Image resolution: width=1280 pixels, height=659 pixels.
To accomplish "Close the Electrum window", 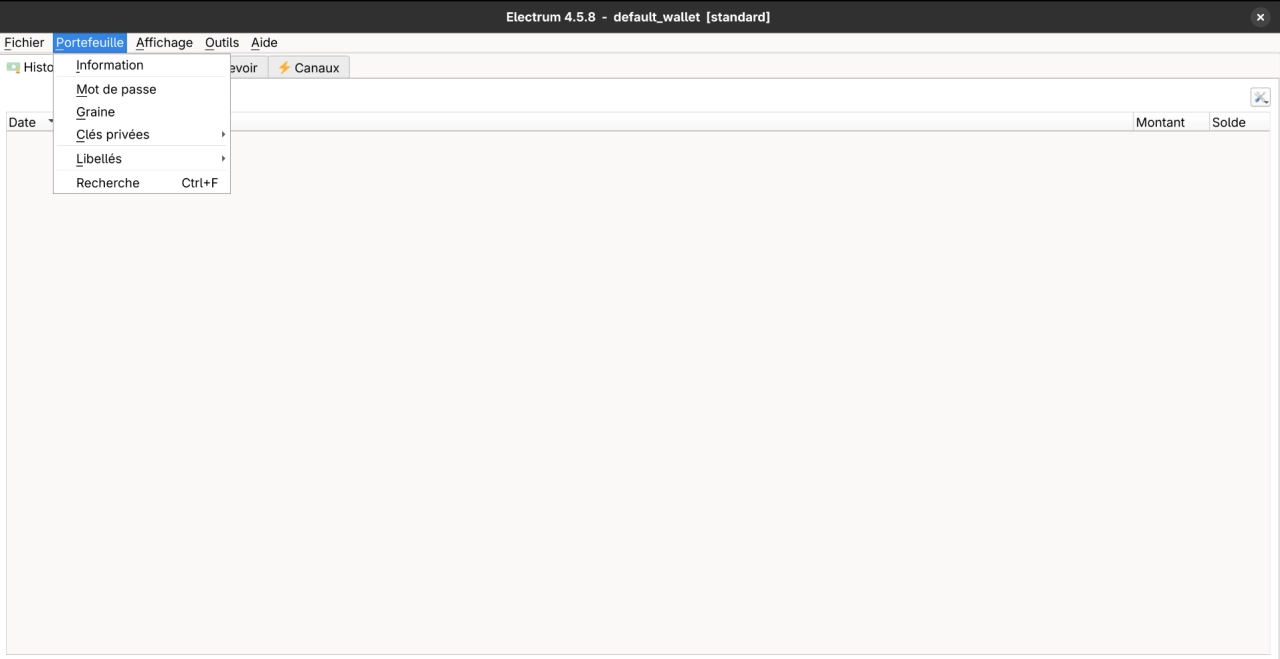I will tap(1260, 17).
